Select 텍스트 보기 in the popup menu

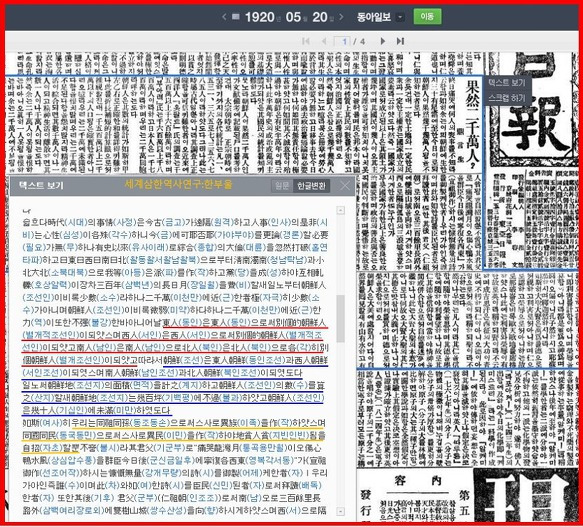click(507, 83)
